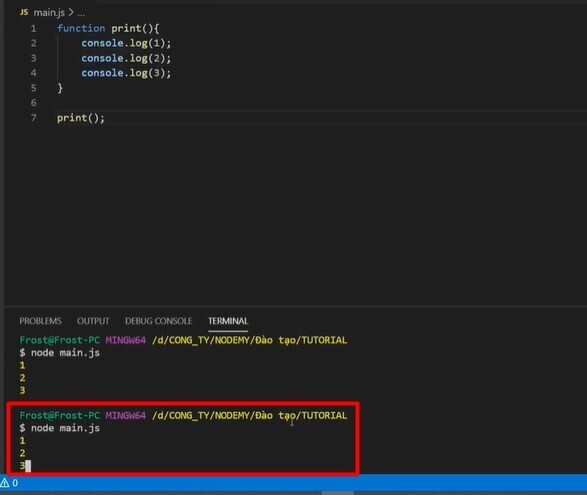Click line number 1 in the gutter
The width and height of the screenshot is (587, 495).
(x=34, y=28)
